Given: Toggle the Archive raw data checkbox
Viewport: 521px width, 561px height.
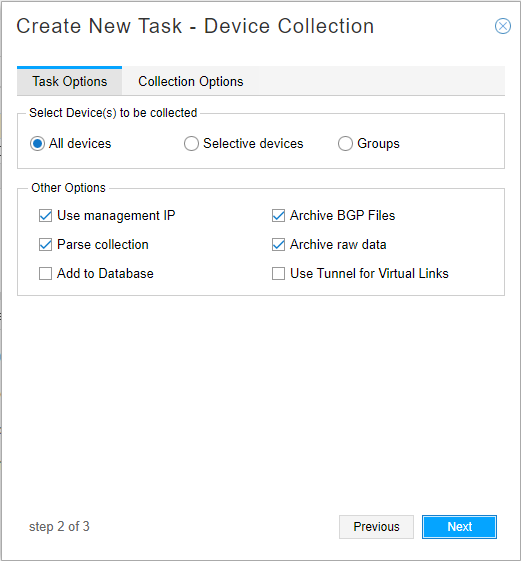Looking at the screenshot, I should [278, 244].
